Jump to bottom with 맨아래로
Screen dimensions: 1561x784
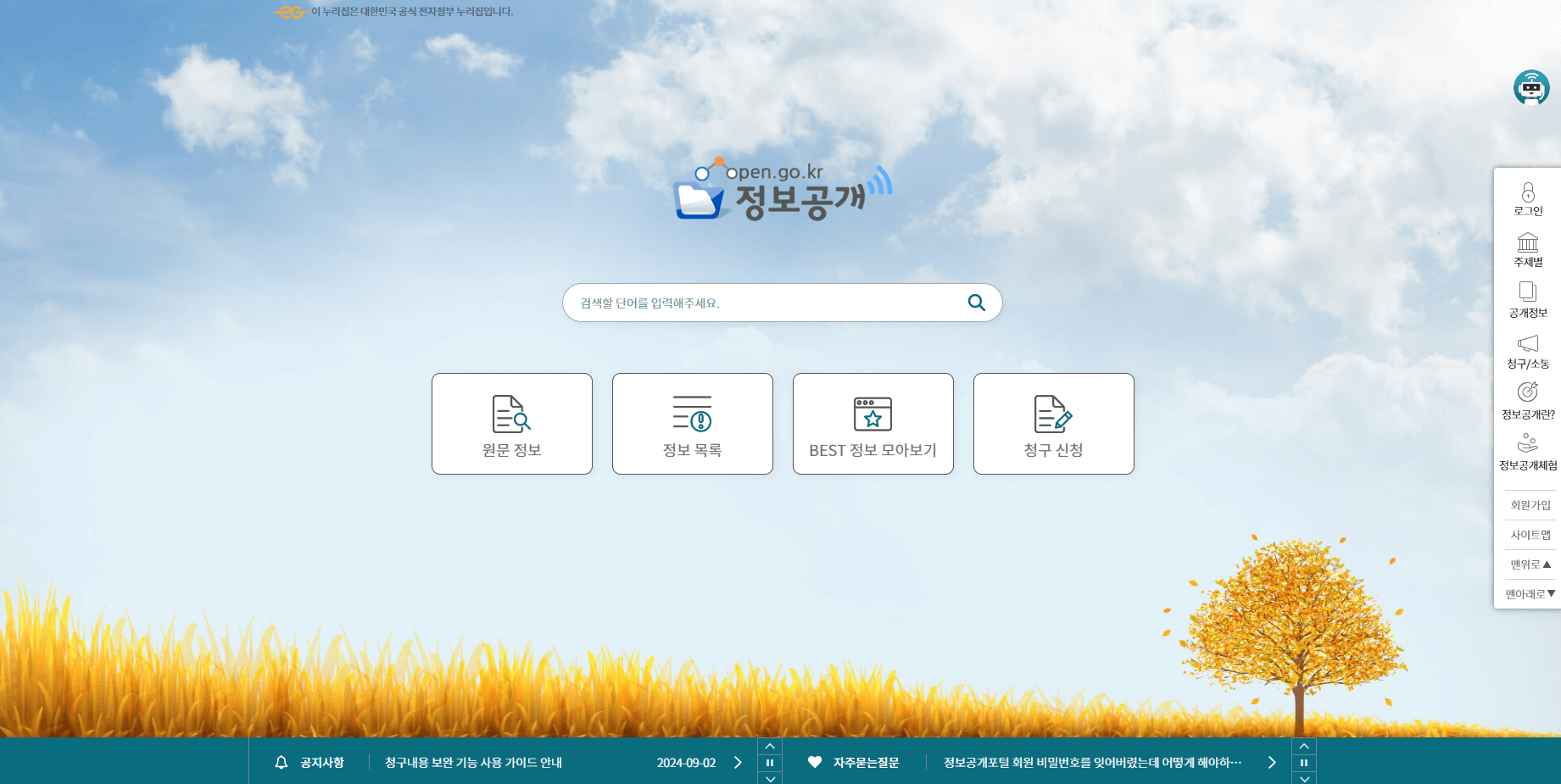pyautogui.click(x=1530, y=594)
